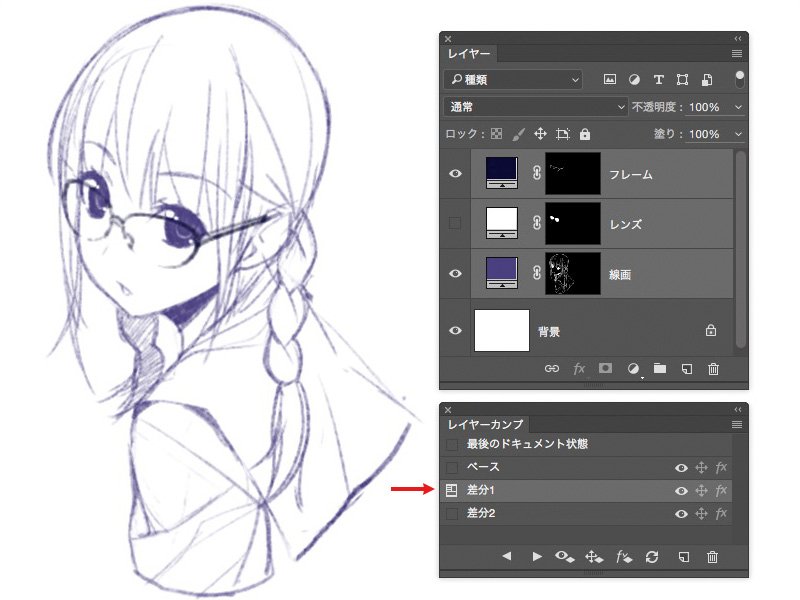Show the レンズ layer visibility box

(455, 223)
